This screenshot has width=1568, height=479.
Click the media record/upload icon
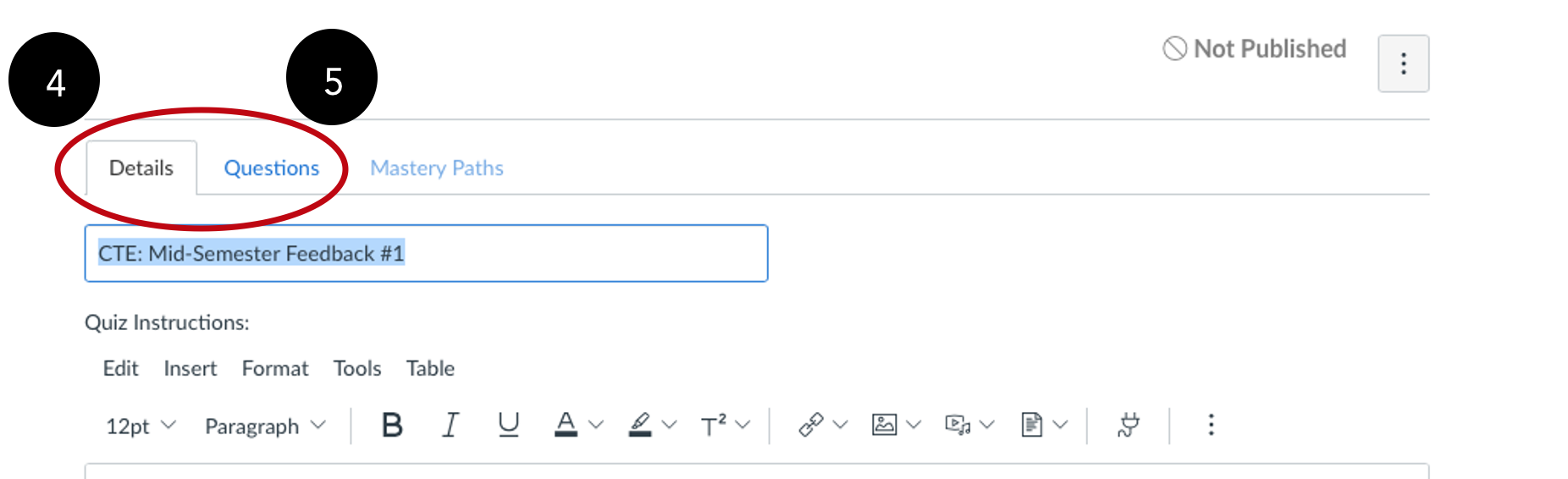pyautogui.click(x=957, y=425)
